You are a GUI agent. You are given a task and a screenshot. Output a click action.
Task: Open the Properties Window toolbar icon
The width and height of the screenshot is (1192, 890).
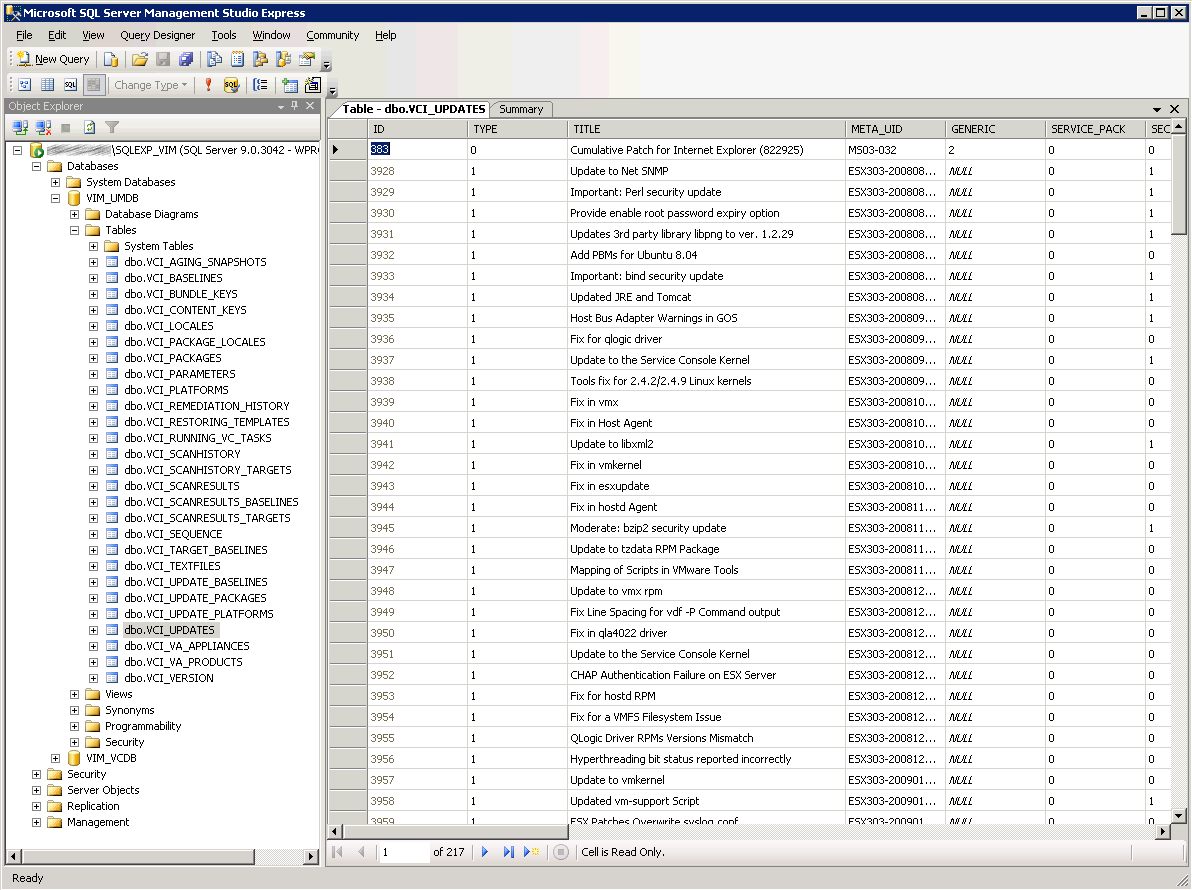tap(307, 59)
